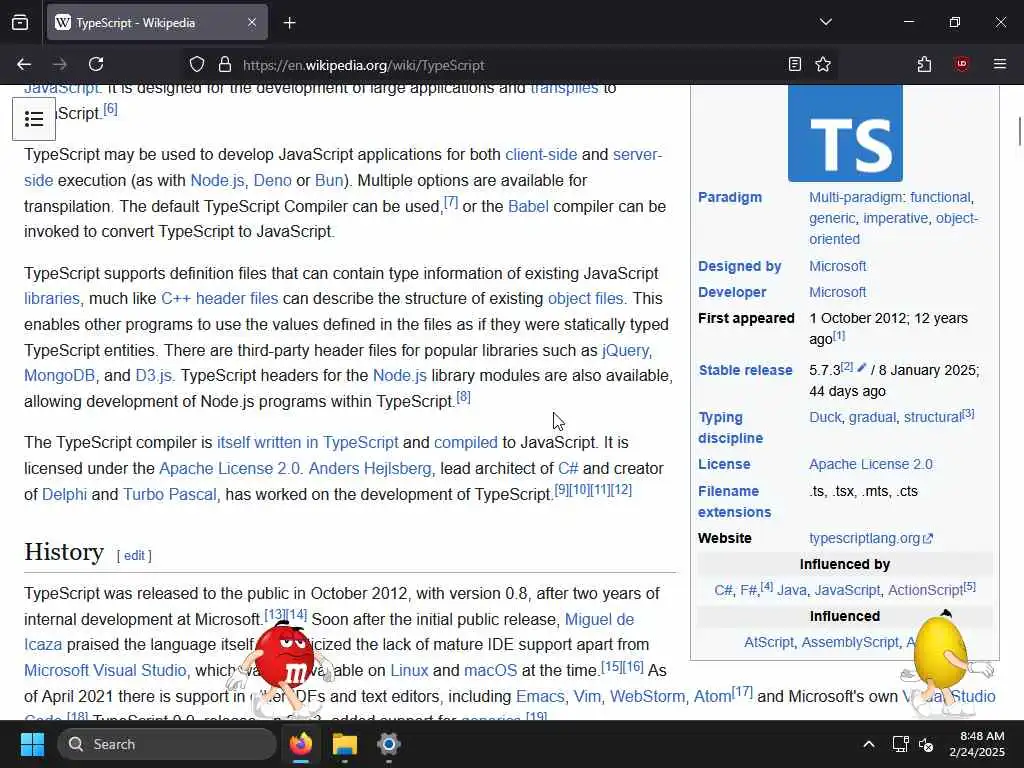Follow the Delphi link
The width and height of the screenshot is (1024, 768).
click(x=64, y=494)
